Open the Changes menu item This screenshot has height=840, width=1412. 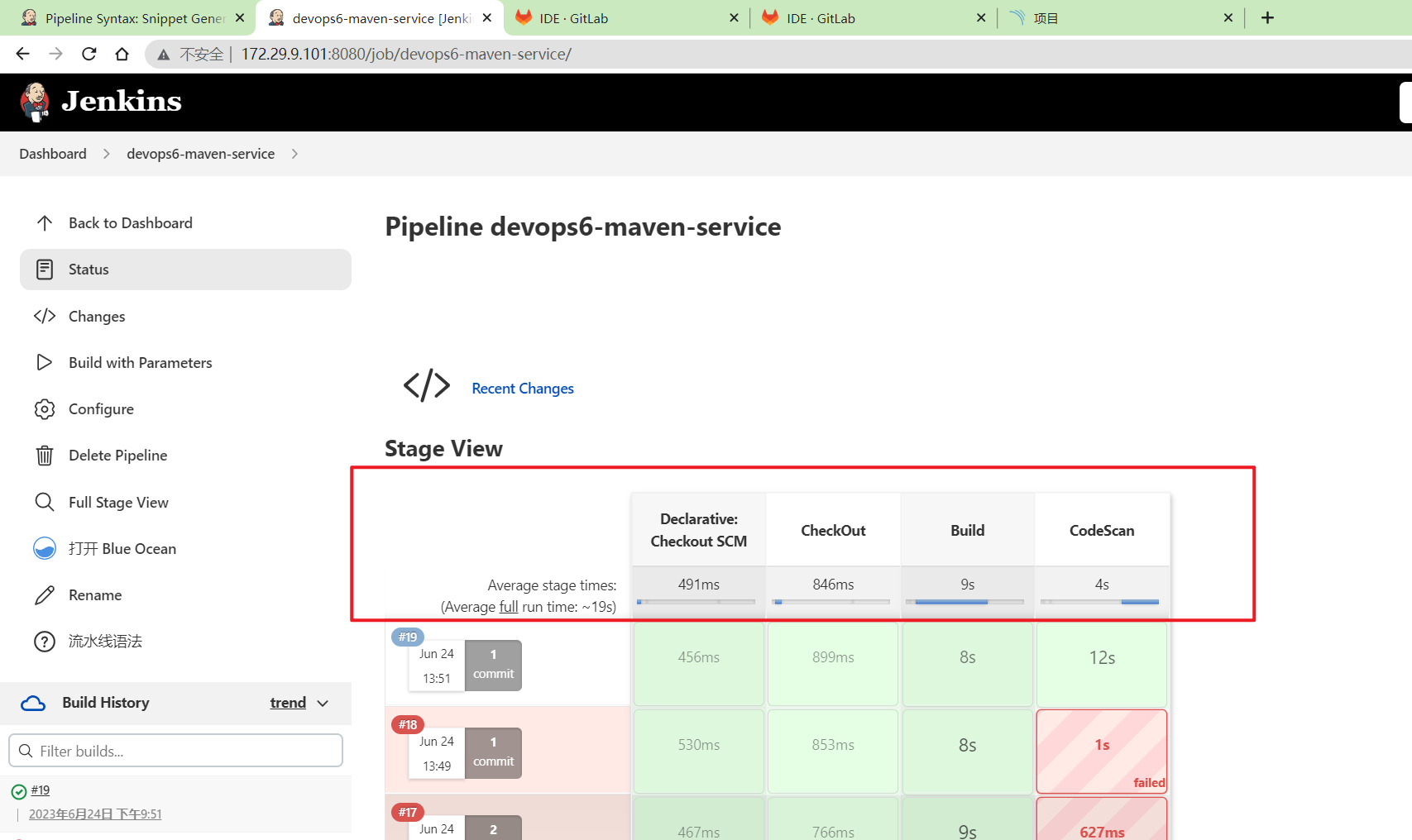tap(185, 316)
